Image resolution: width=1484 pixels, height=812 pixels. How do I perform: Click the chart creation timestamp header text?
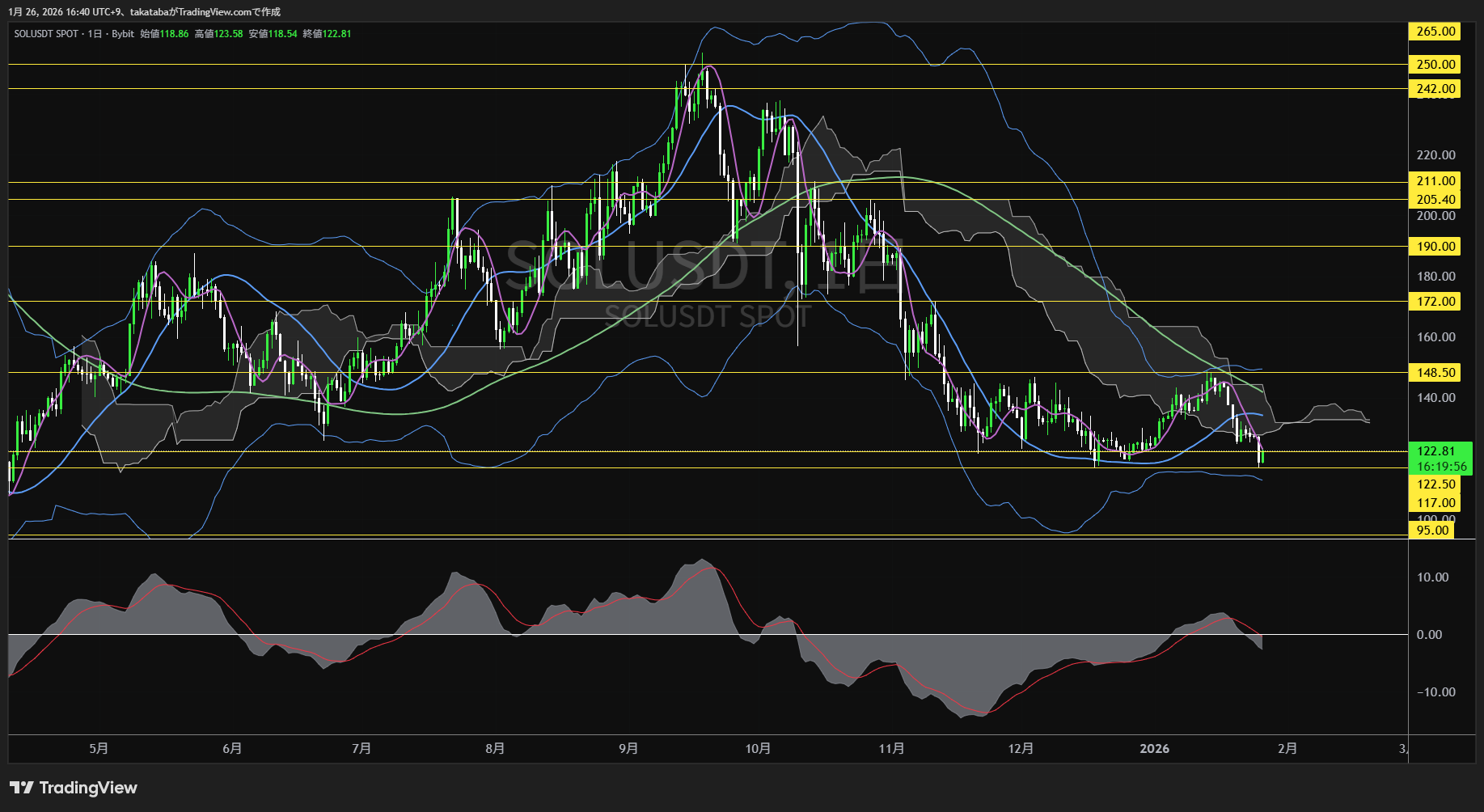(145, 12)
